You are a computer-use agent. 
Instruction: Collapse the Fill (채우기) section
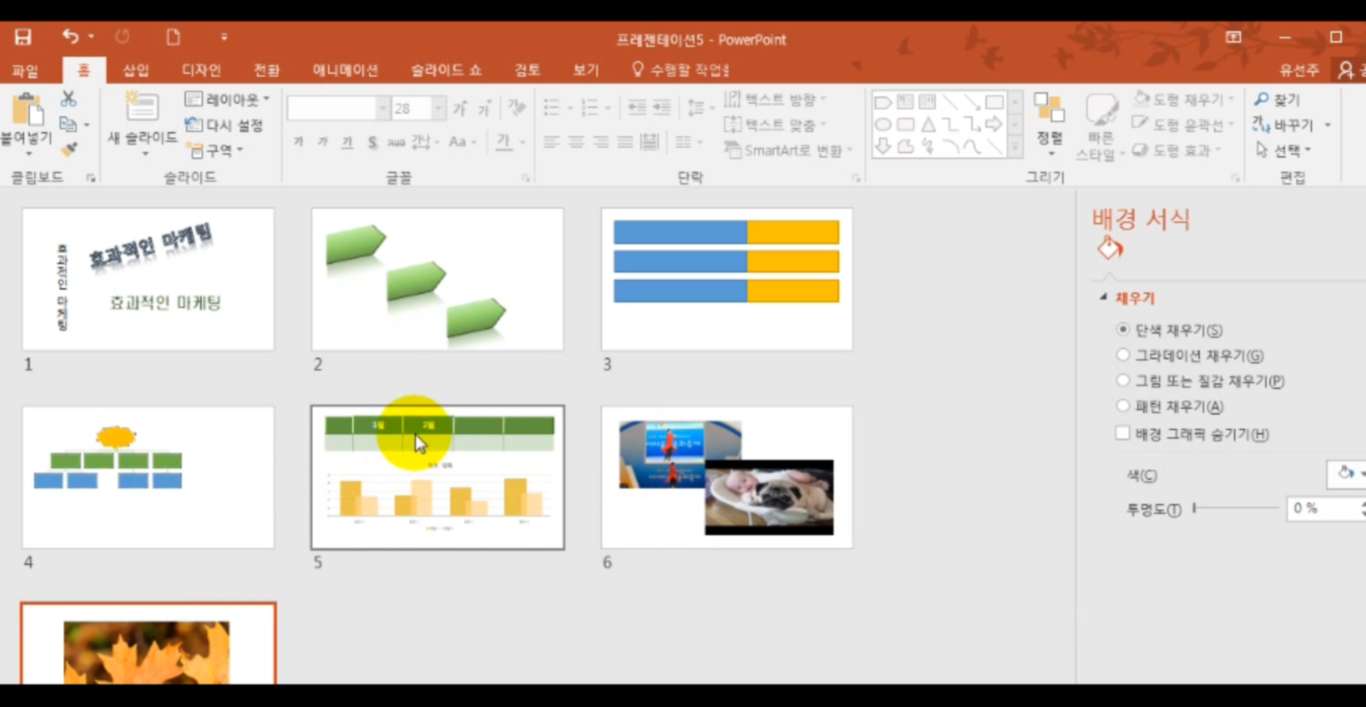pyautogui.click(x=1104, y=298)
